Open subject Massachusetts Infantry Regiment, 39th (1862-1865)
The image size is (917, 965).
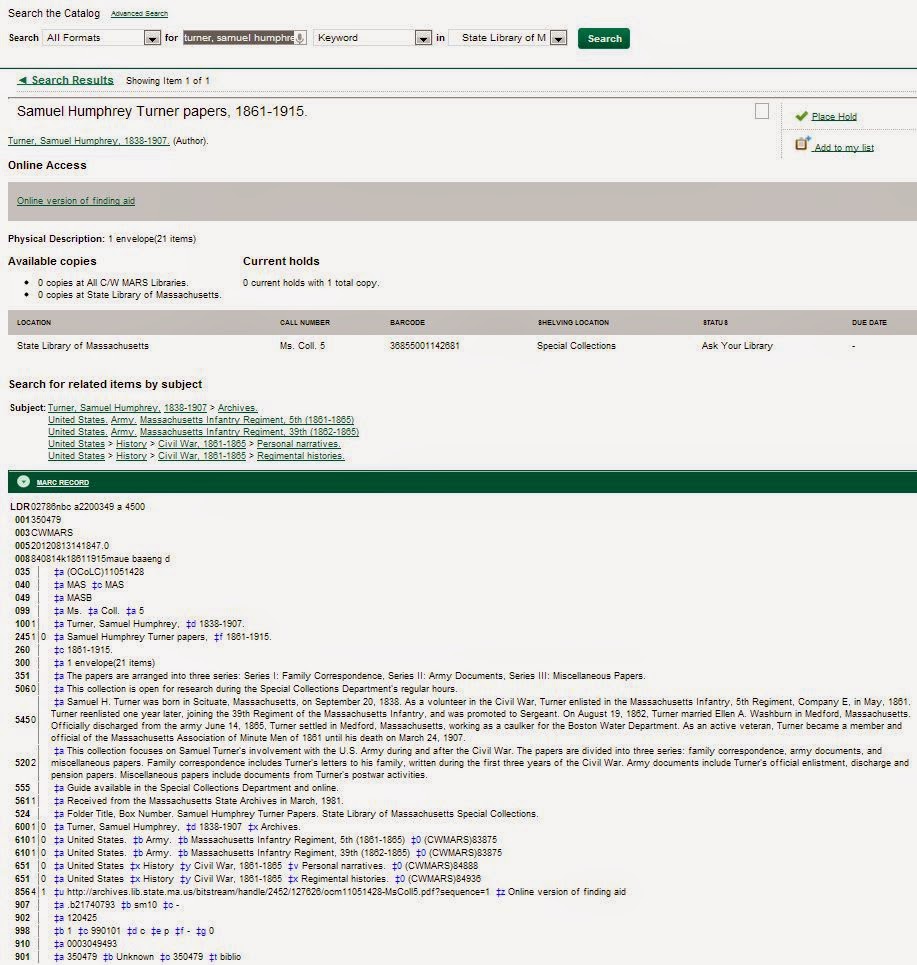(x=249, y=432)
